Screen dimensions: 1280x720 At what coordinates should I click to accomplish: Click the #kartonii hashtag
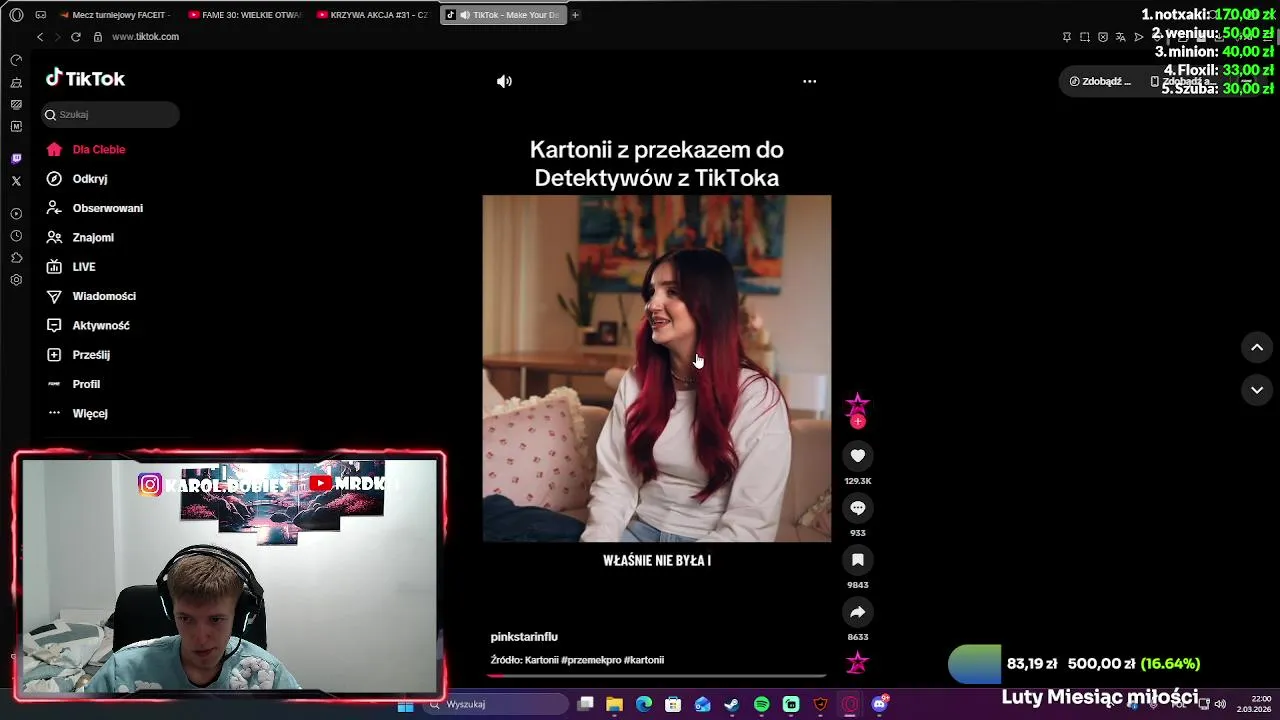644,660
